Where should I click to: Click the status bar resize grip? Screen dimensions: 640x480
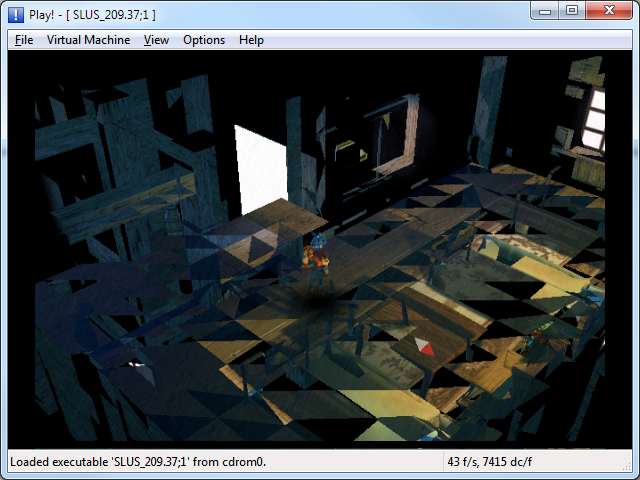pos(627,466)
